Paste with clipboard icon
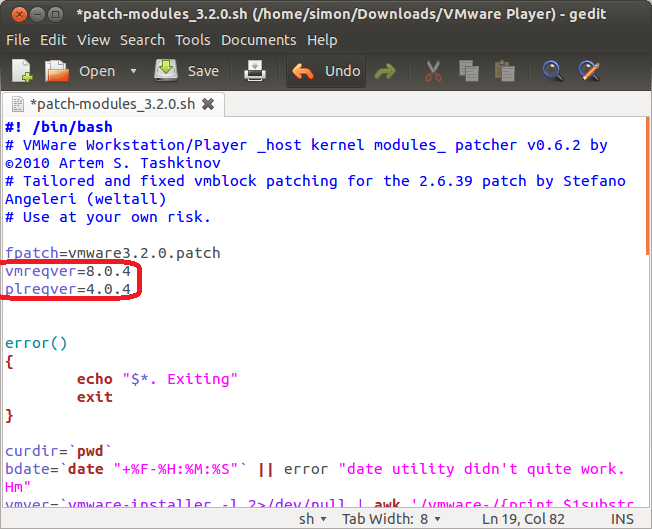The width and height of the screenshot is (652, 529). tap(505, 71)
